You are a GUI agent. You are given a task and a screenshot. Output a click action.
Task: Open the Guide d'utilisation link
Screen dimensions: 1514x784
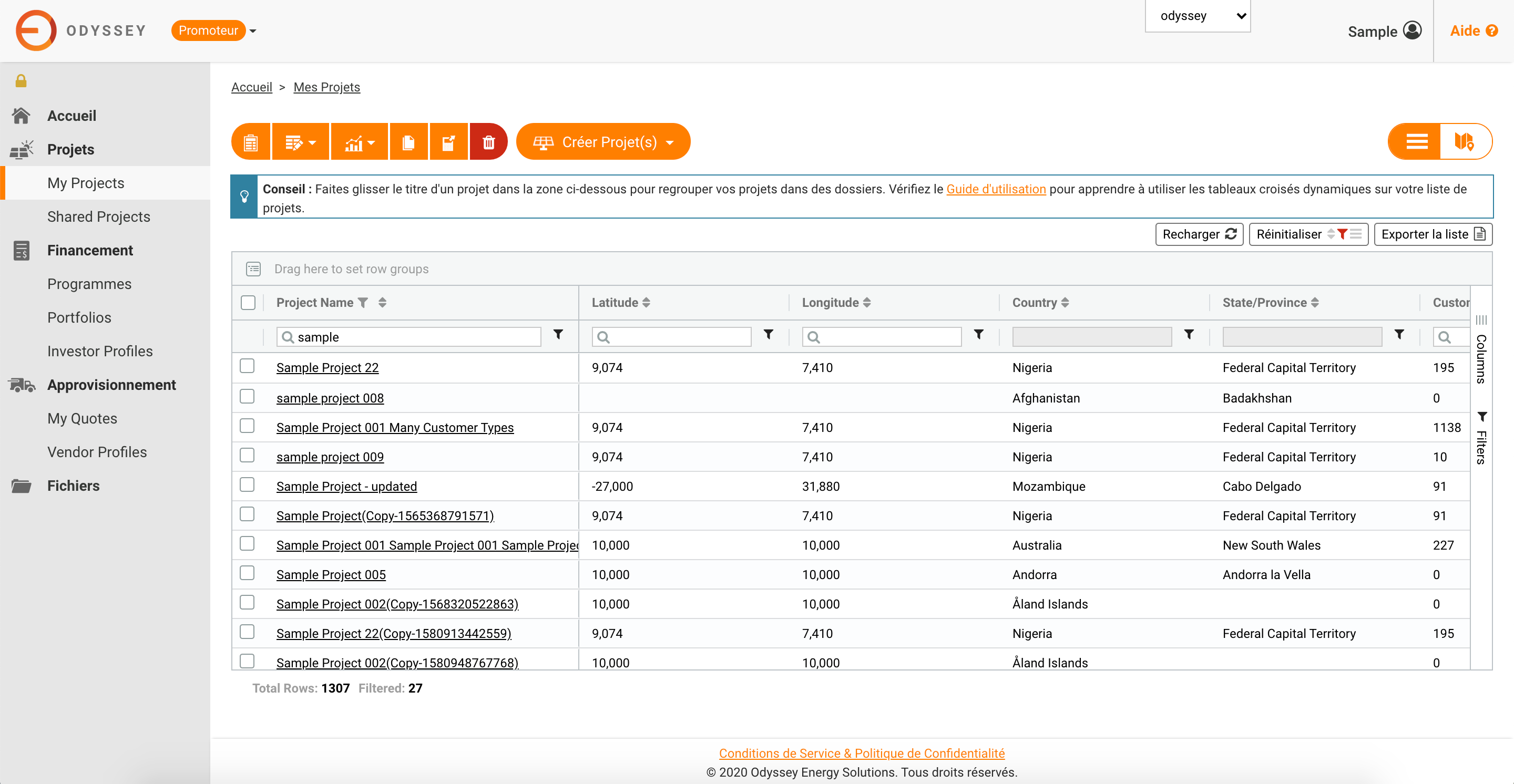996,189
